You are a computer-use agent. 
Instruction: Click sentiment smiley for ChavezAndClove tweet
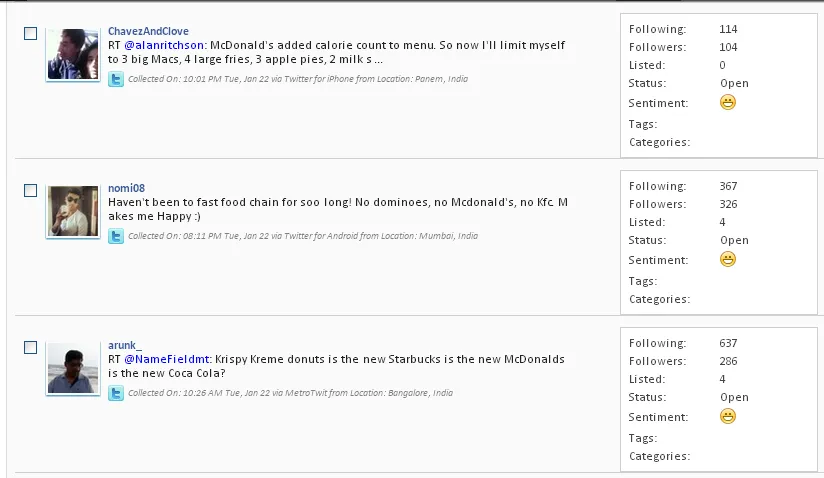coord(728,102)
